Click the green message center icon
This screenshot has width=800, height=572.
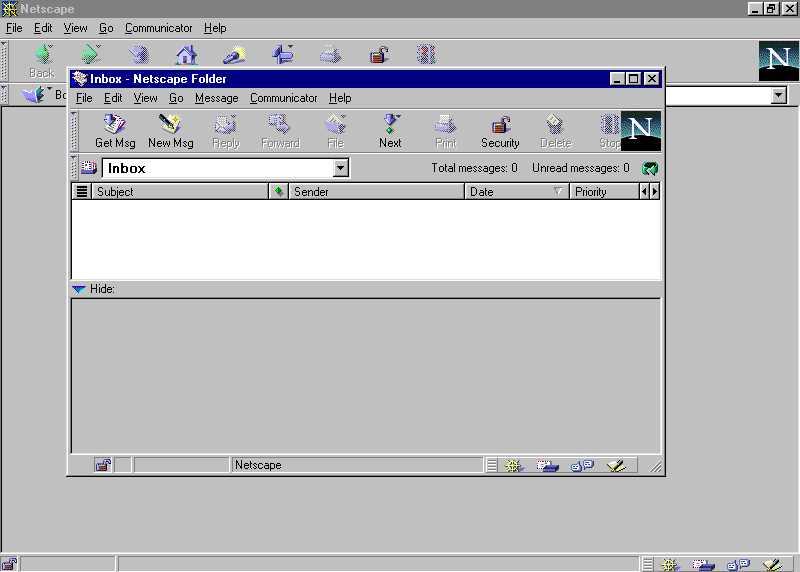click(650, 168)
